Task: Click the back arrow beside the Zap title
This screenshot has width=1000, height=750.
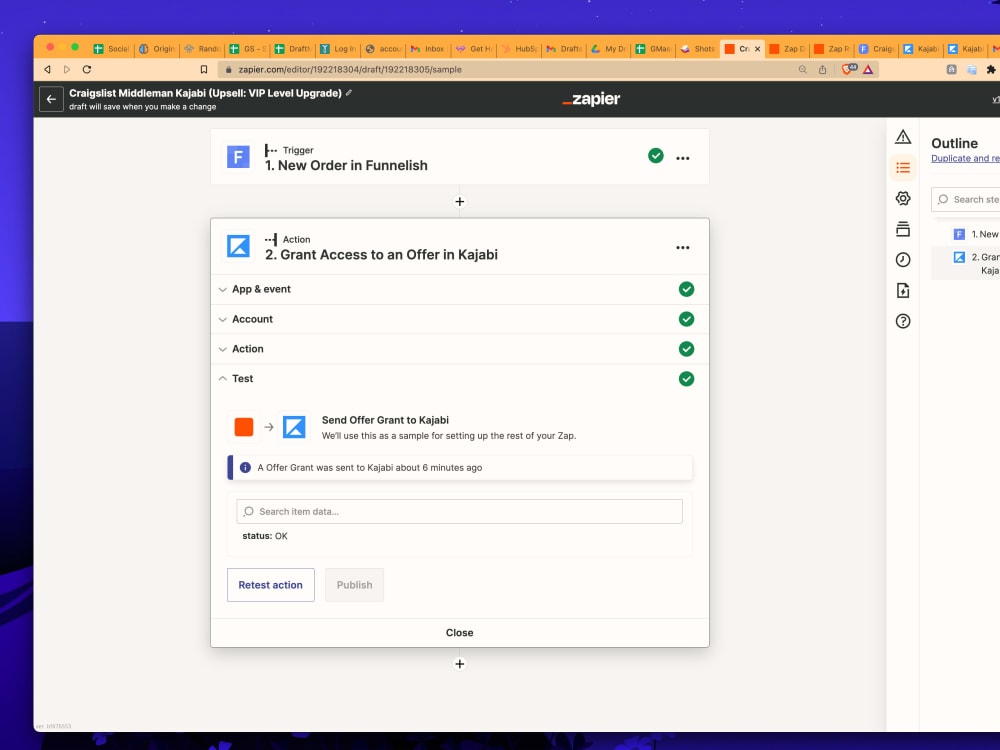Action: [50, 99]
